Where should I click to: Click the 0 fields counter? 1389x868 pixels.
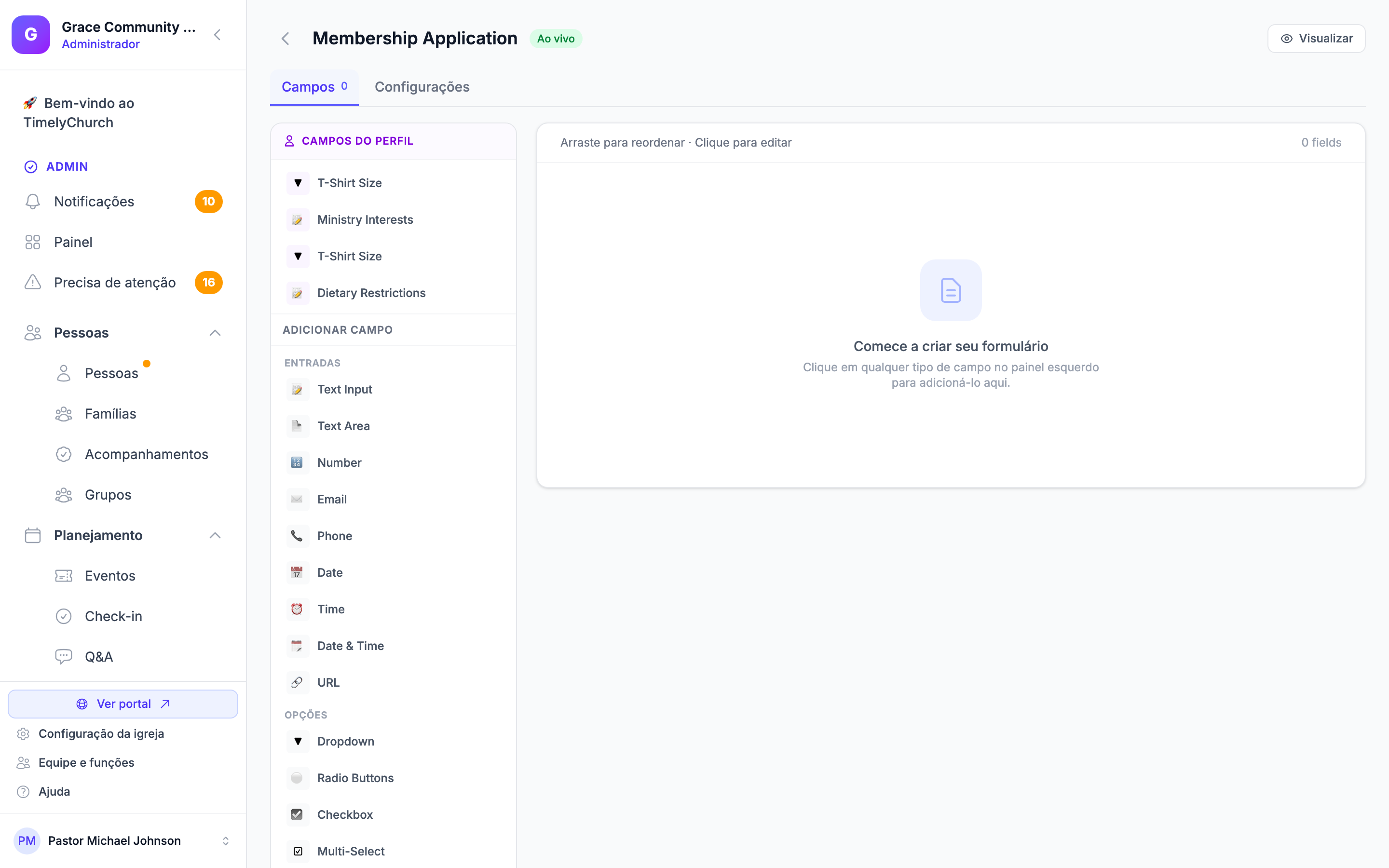[1321, 142]
